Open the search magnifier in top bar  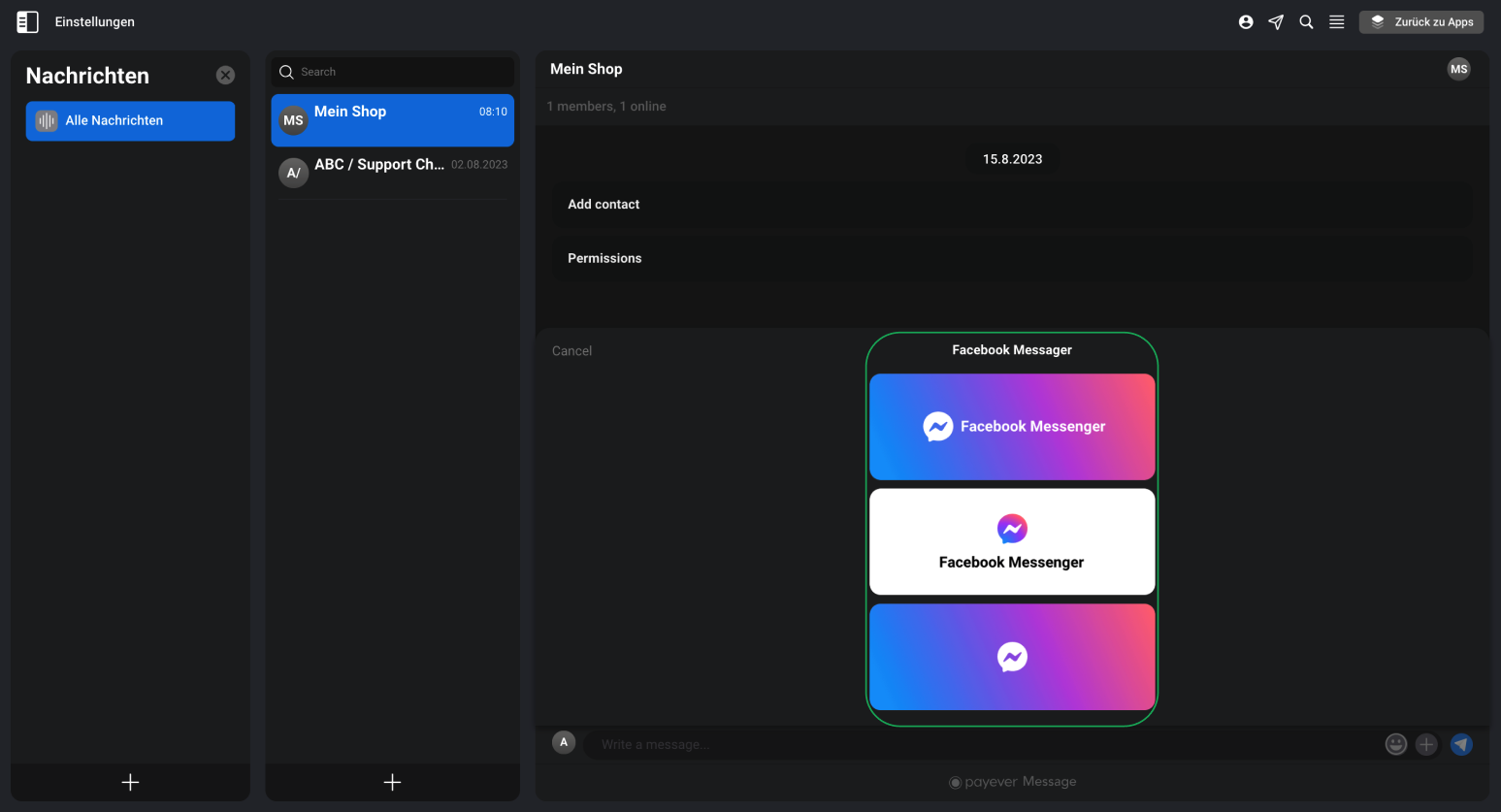tap(1306, 21)
